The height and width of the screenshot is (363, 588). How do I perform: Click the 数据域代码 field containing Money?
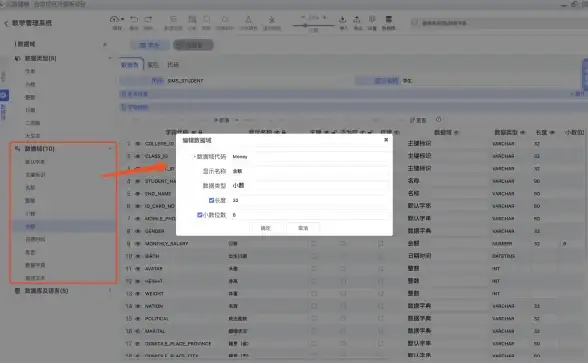pos(310,157)
